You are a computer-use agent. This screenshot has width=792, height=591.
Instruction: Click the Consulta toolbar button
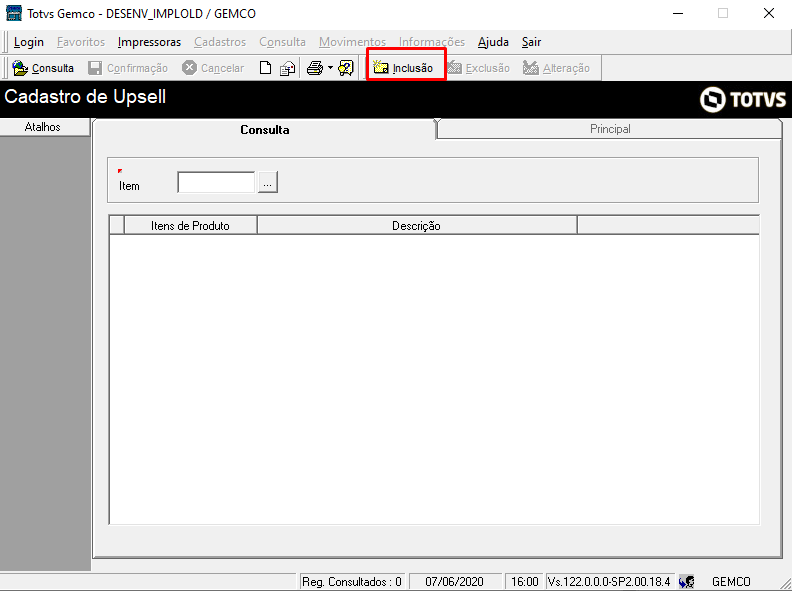pos(43,68)
